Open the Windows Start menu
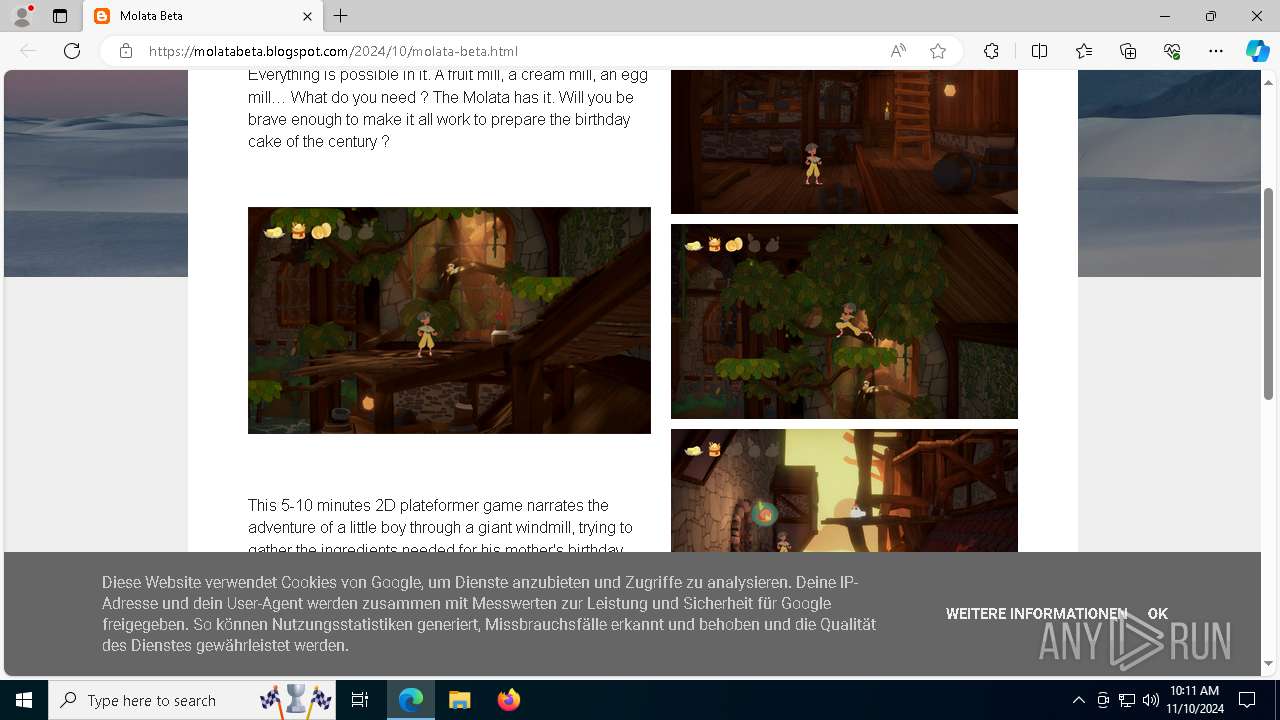Image resolution: width=1280 pixels, height=720 pixels. (24, 700)
